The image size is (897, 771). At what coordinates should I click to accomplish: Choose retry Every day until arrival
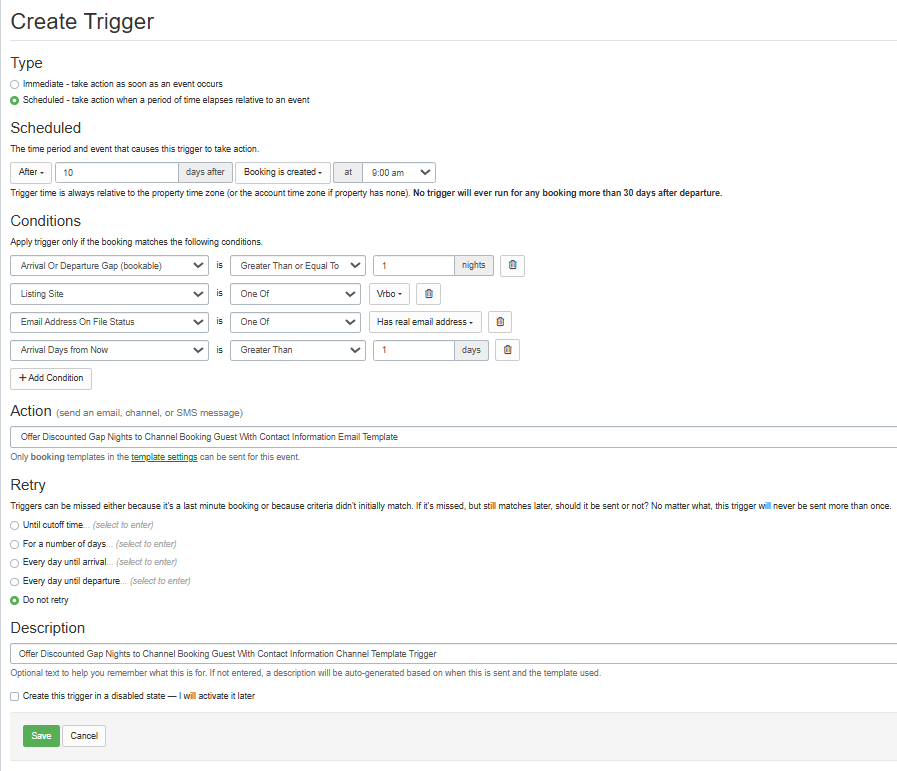pos(15,563)
